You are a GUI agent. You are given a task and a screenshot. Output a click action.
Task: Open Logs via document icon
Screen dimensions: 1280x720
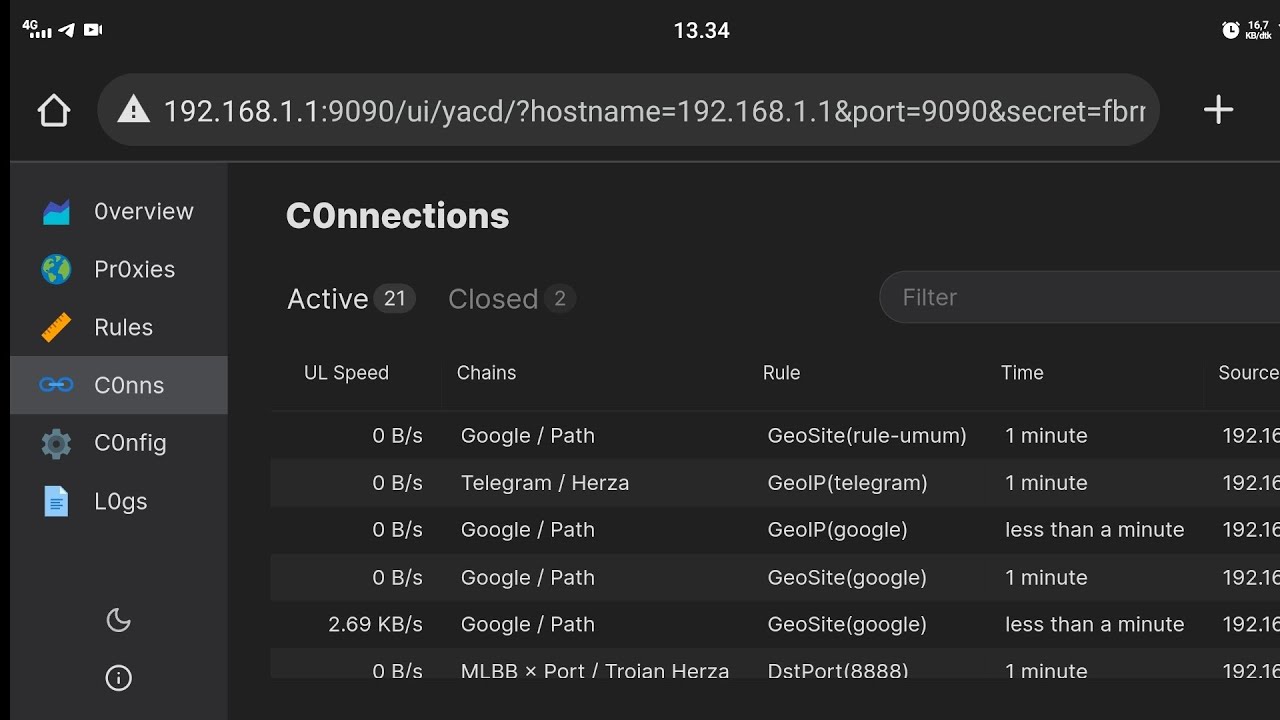point(56,501)
